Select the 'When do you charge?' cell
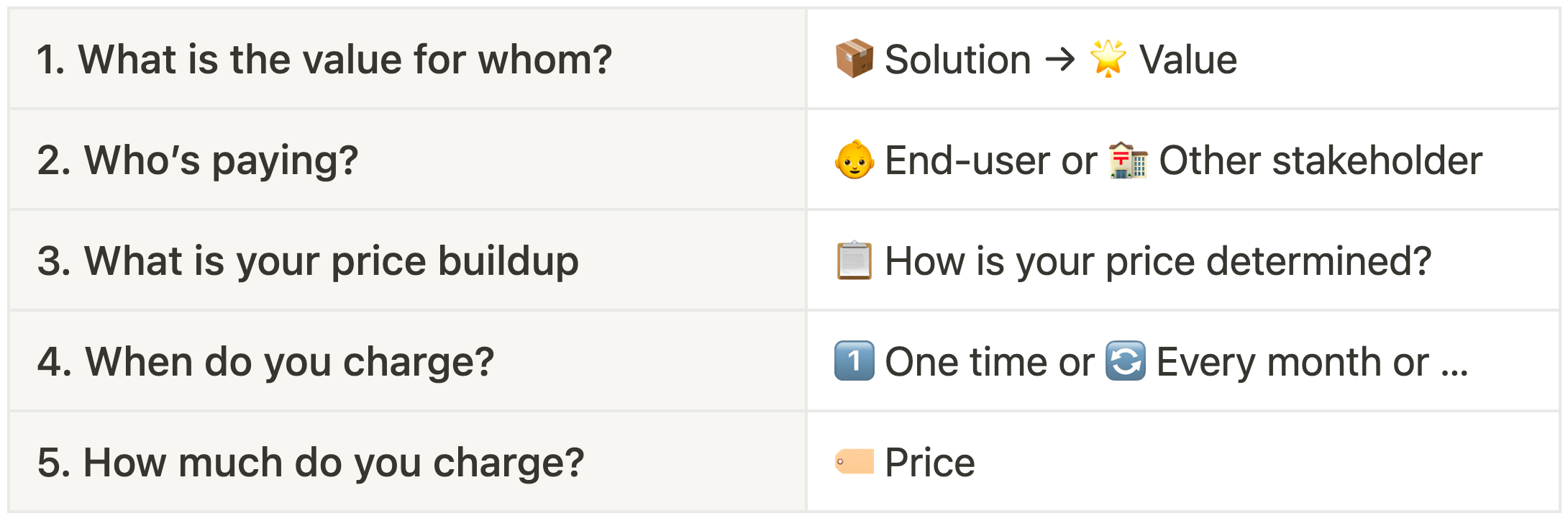This screenshot has width=1568, height=521. click(x=408, y=361)
